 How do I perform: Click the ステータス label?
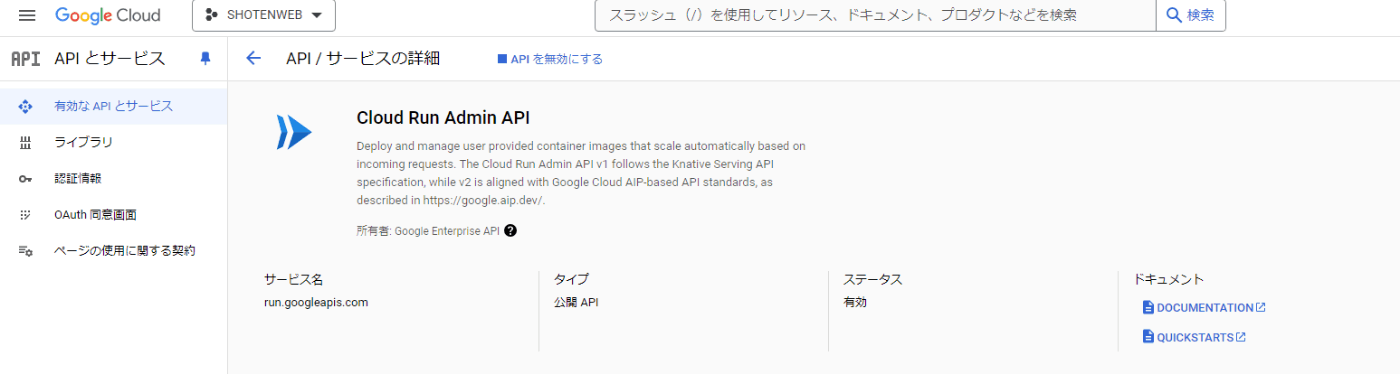pyautogui.click(x=873, y=280)
